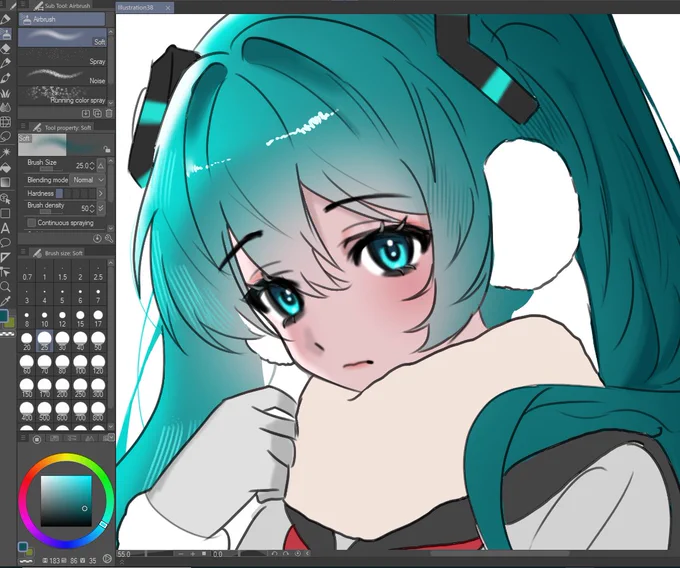The width and height of the screenshot is (680, 568).
Task: Click the zoom out minus button
Action: click(x=181, y=554)
